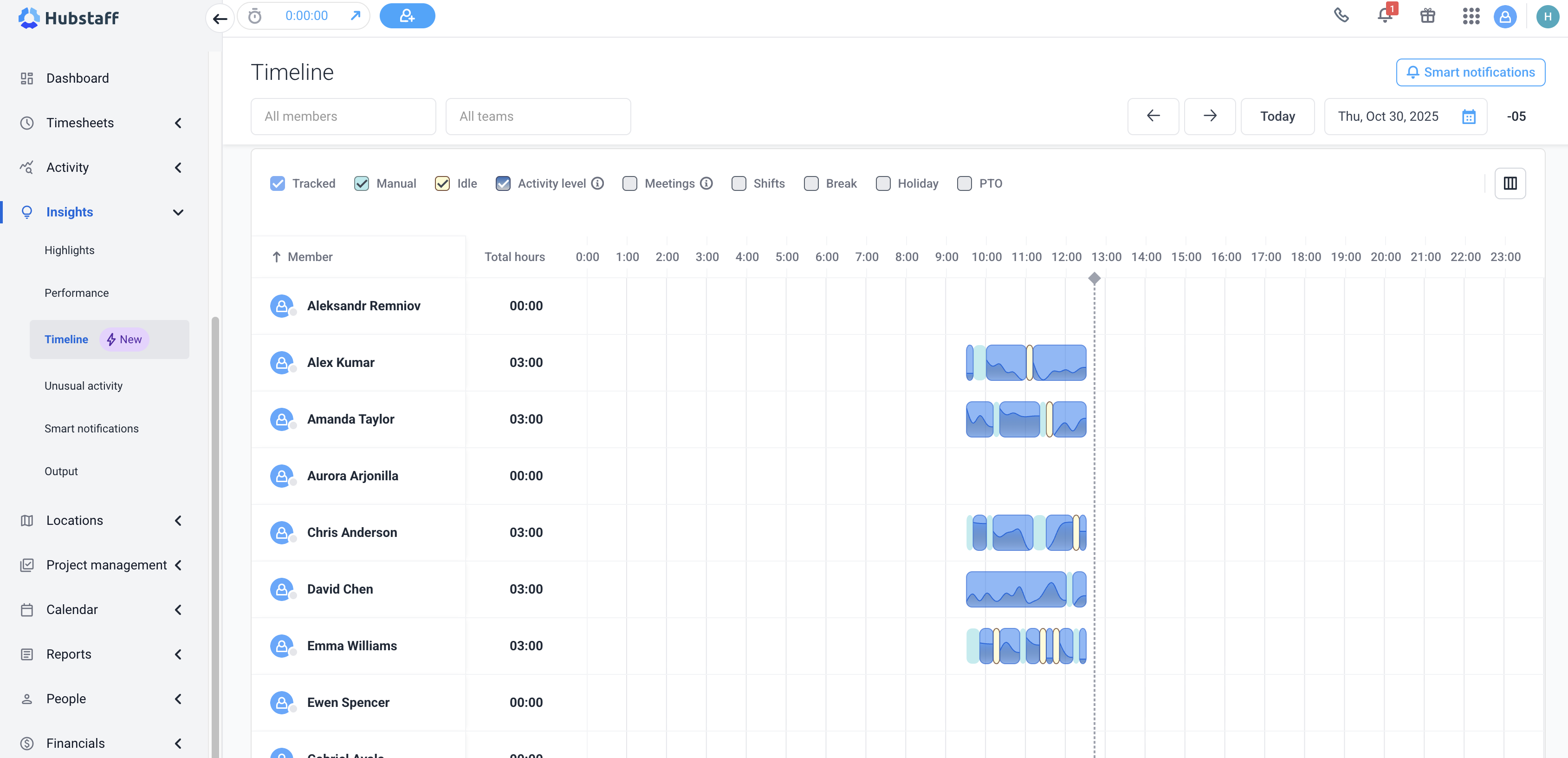Click the timeline current-time marker diamond
The image size is (1568, 758).
point(1095,279)
